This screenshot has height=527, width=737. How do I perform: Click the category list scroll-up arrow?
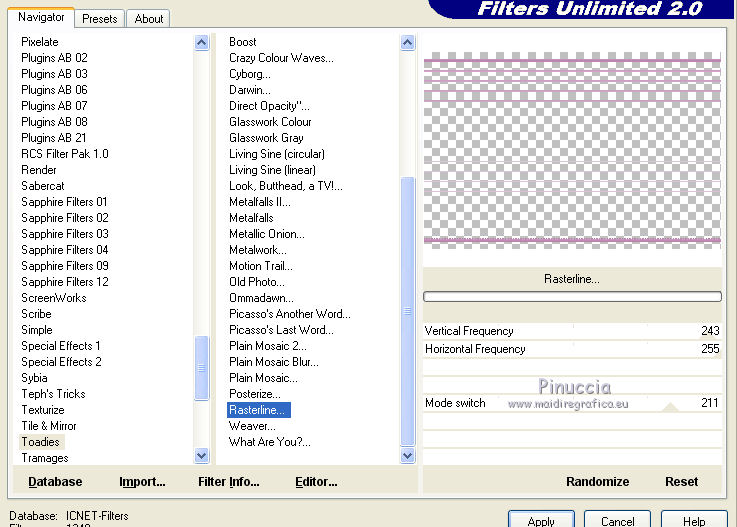coord(202,43)
